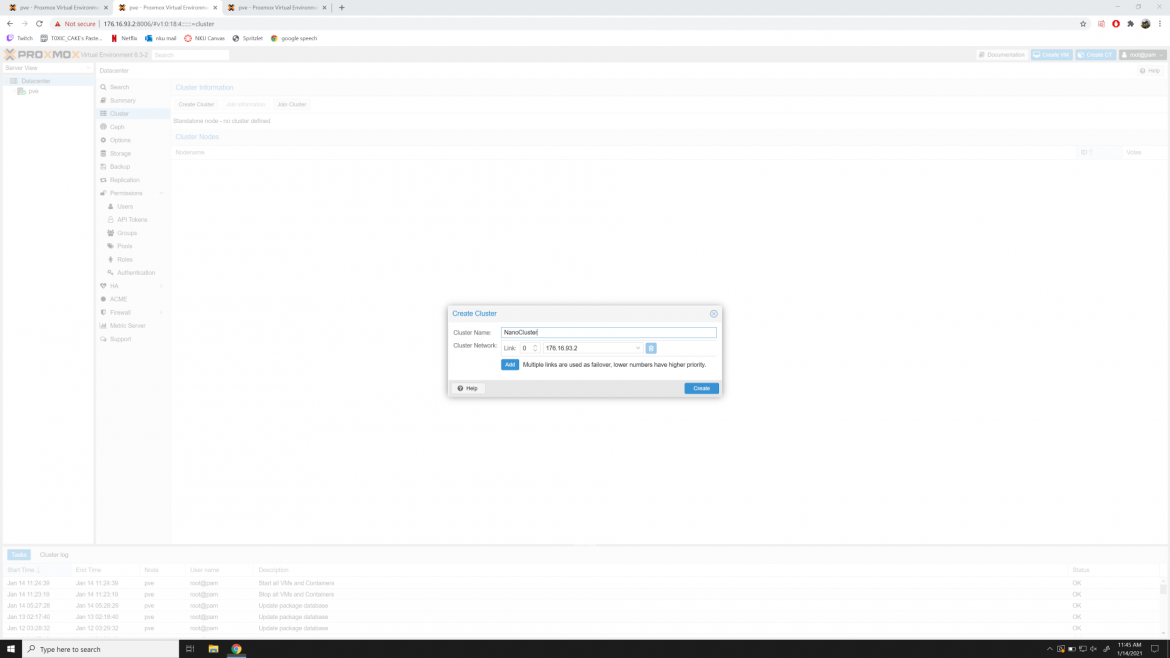
Task: Open the Chrome three-dot menu
Action: pyautogui.click(x=1160, y=24)
